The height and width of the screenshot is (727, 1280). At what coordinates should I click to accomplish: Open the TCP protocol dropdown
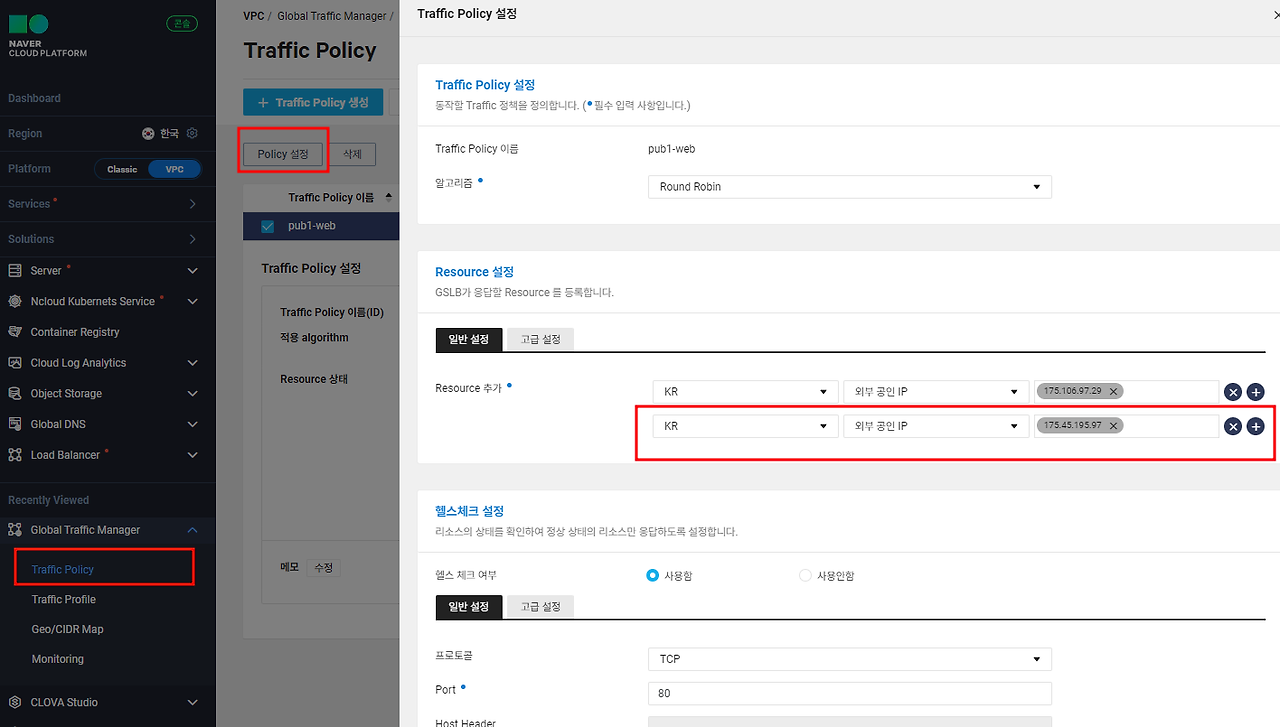[x=850, y=659]
